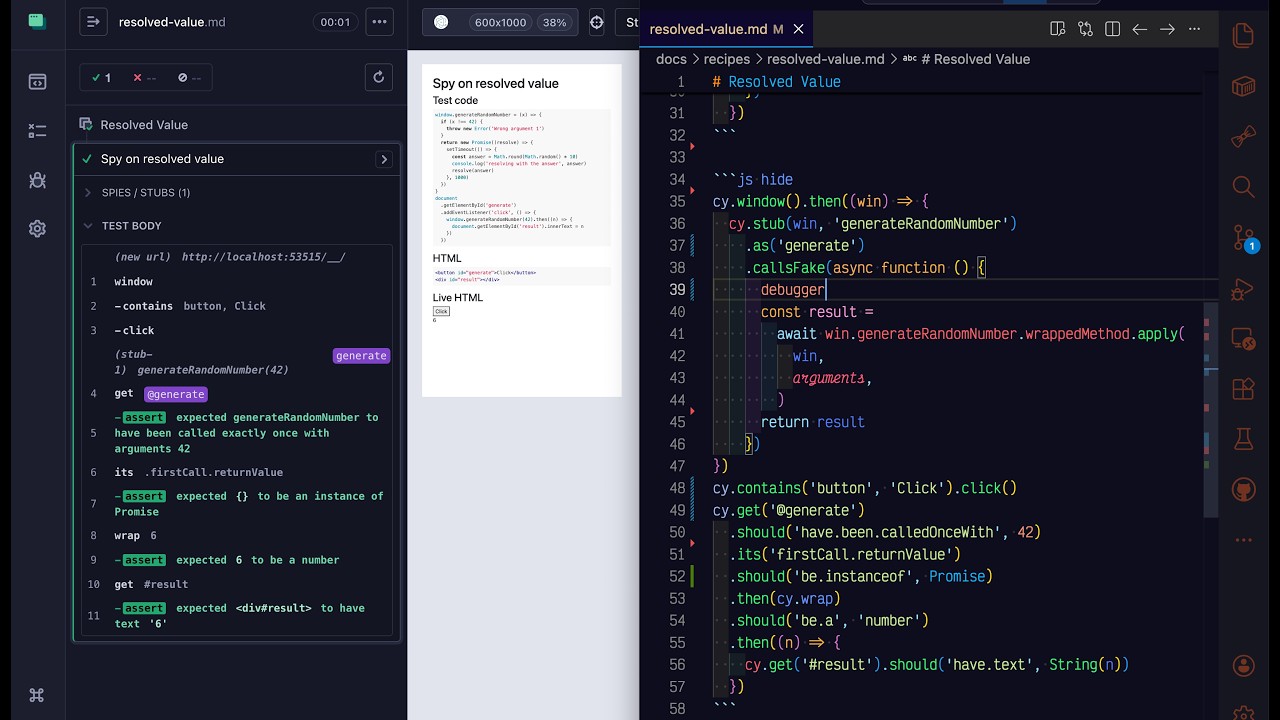1280x720 pixels.
Task: Click assert expected 6 to be a number
Action: (x=237, y=560)
